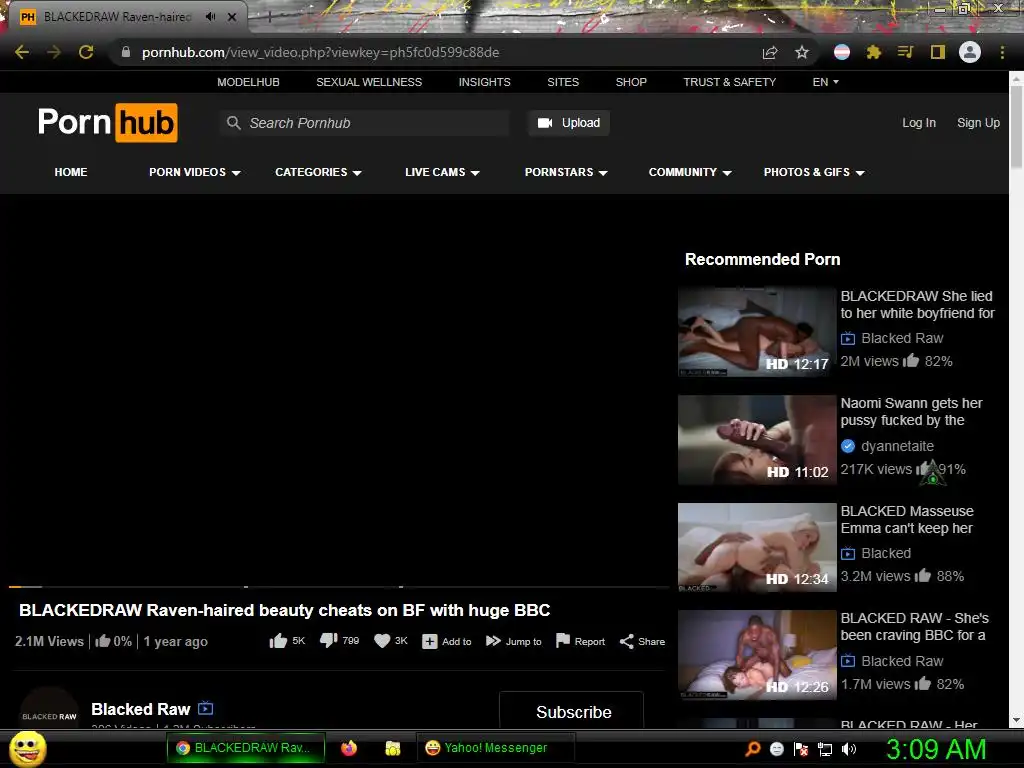Bookmark this page with the star icon
The image size is (1024, 768).
[802, 52]
